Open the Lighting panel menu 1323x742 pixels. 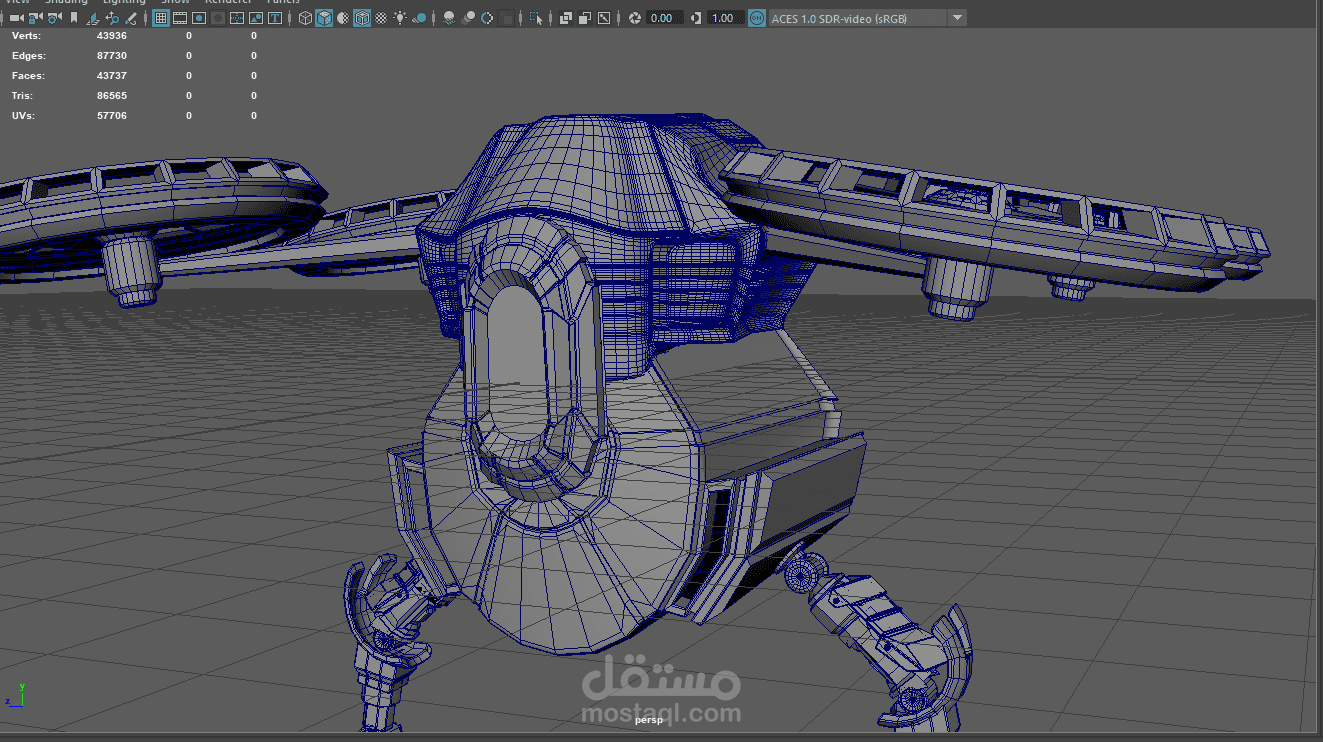[x=124, y=2]
